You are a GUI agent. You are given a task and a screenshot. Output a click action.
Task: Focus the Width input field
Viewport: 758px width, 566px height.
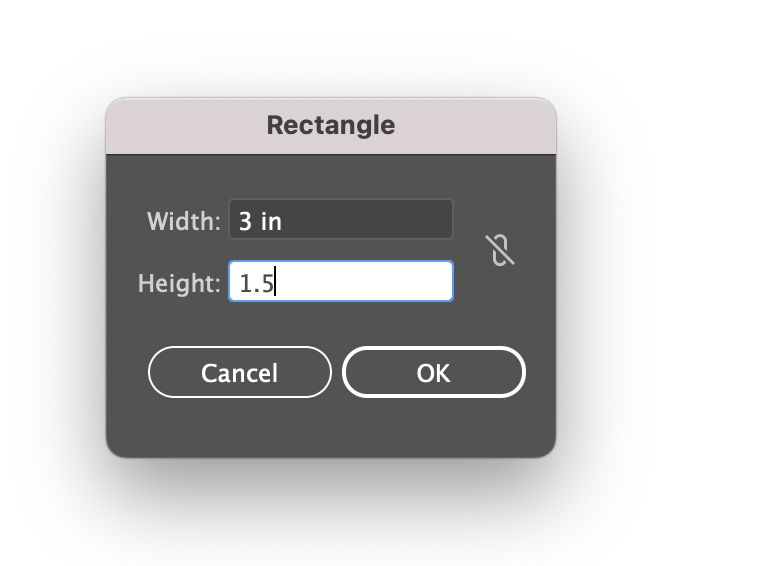tap(341, 219)
